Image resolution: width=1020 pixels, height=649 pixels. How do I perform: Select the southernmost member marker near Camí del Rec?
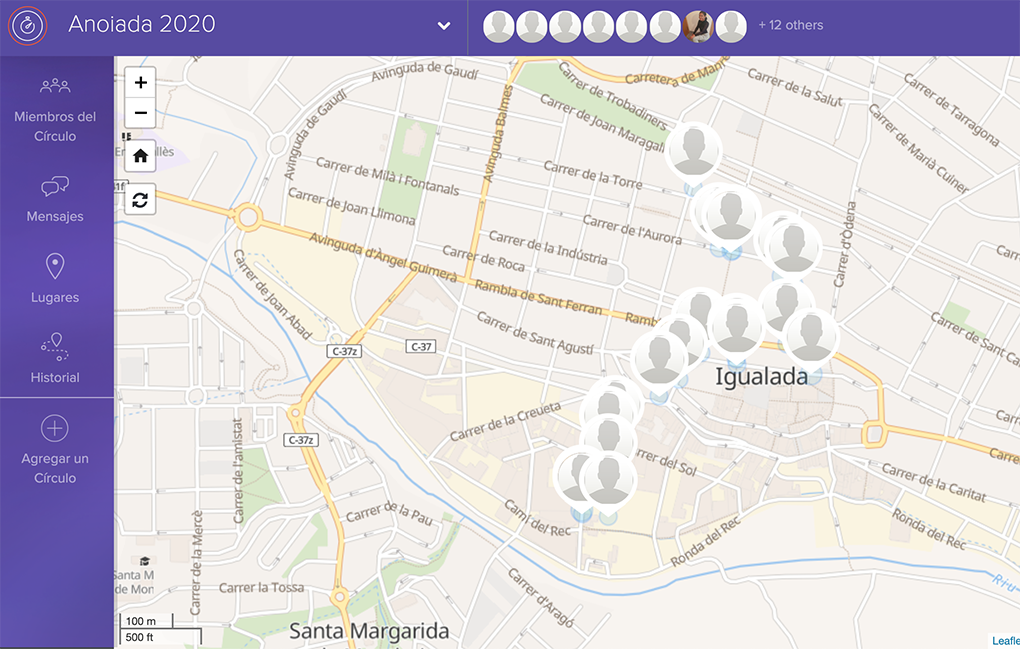point(607,480)
